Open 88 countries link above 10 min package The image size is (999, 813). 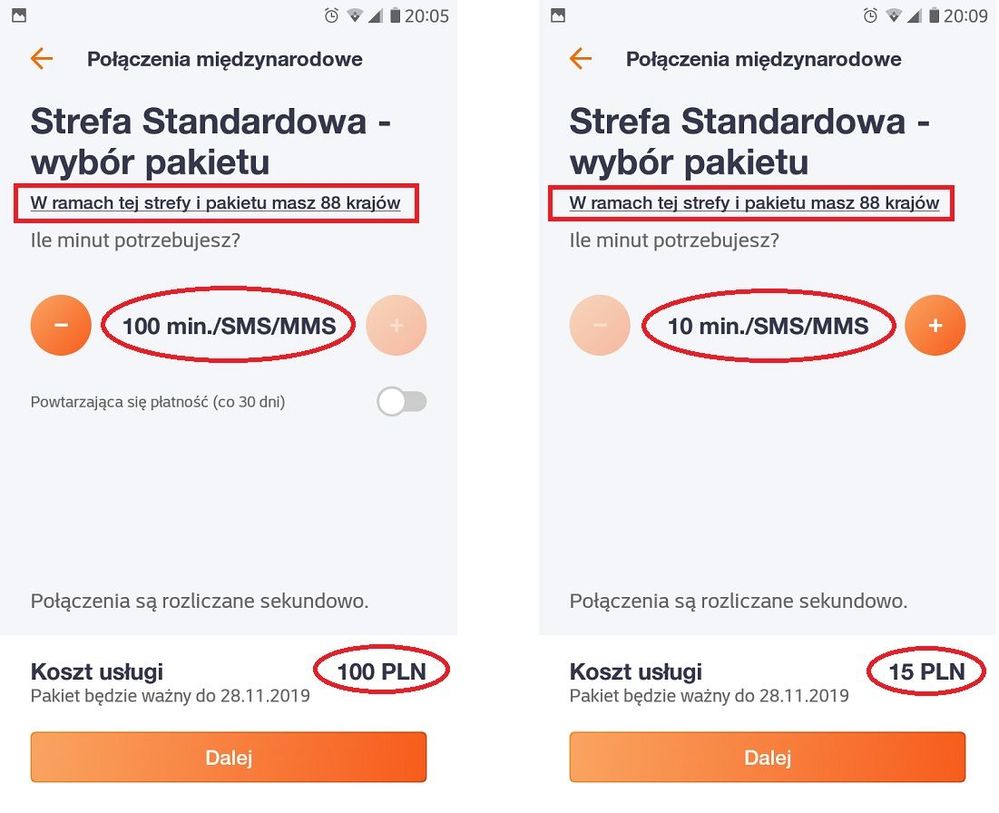click(754, 203)
